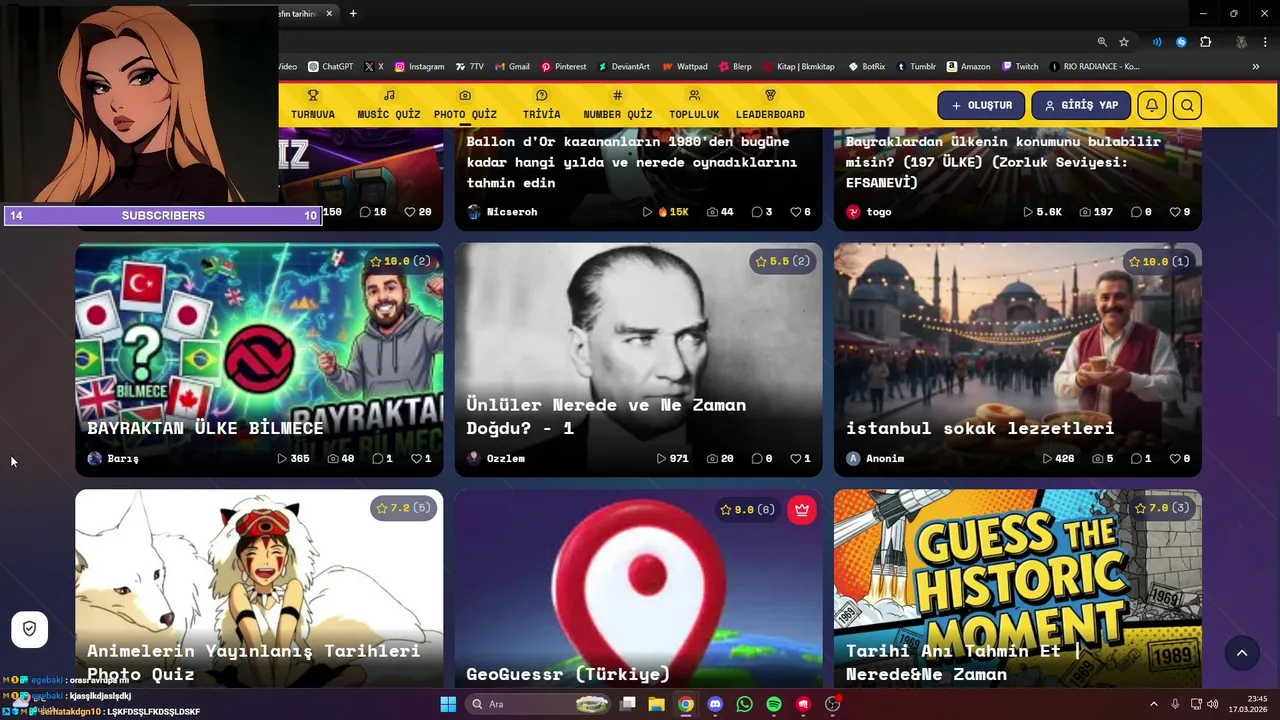This screenshot has width=1280, height=720.
Task: Like the istanbul sokak lezzetleri quiz
Action: click(1180, 458)
